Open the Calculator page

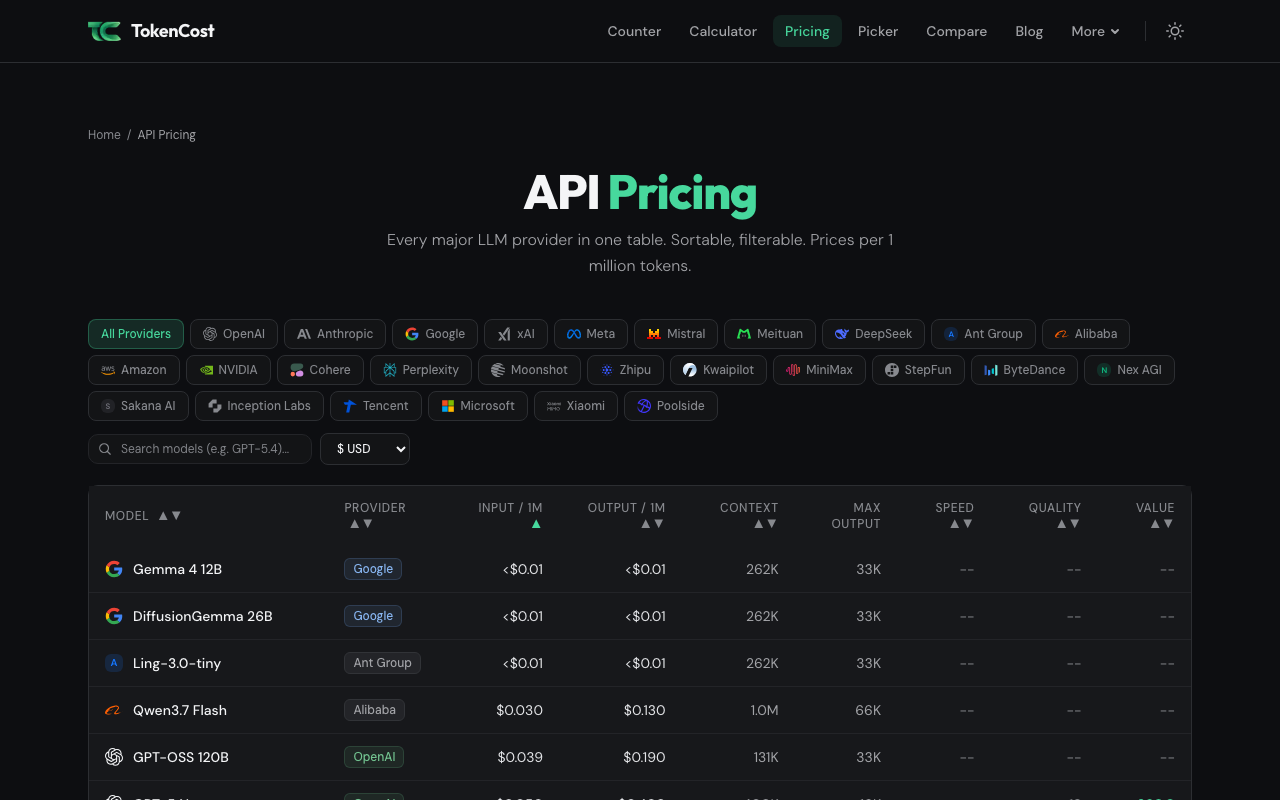[x=723, y=31]
